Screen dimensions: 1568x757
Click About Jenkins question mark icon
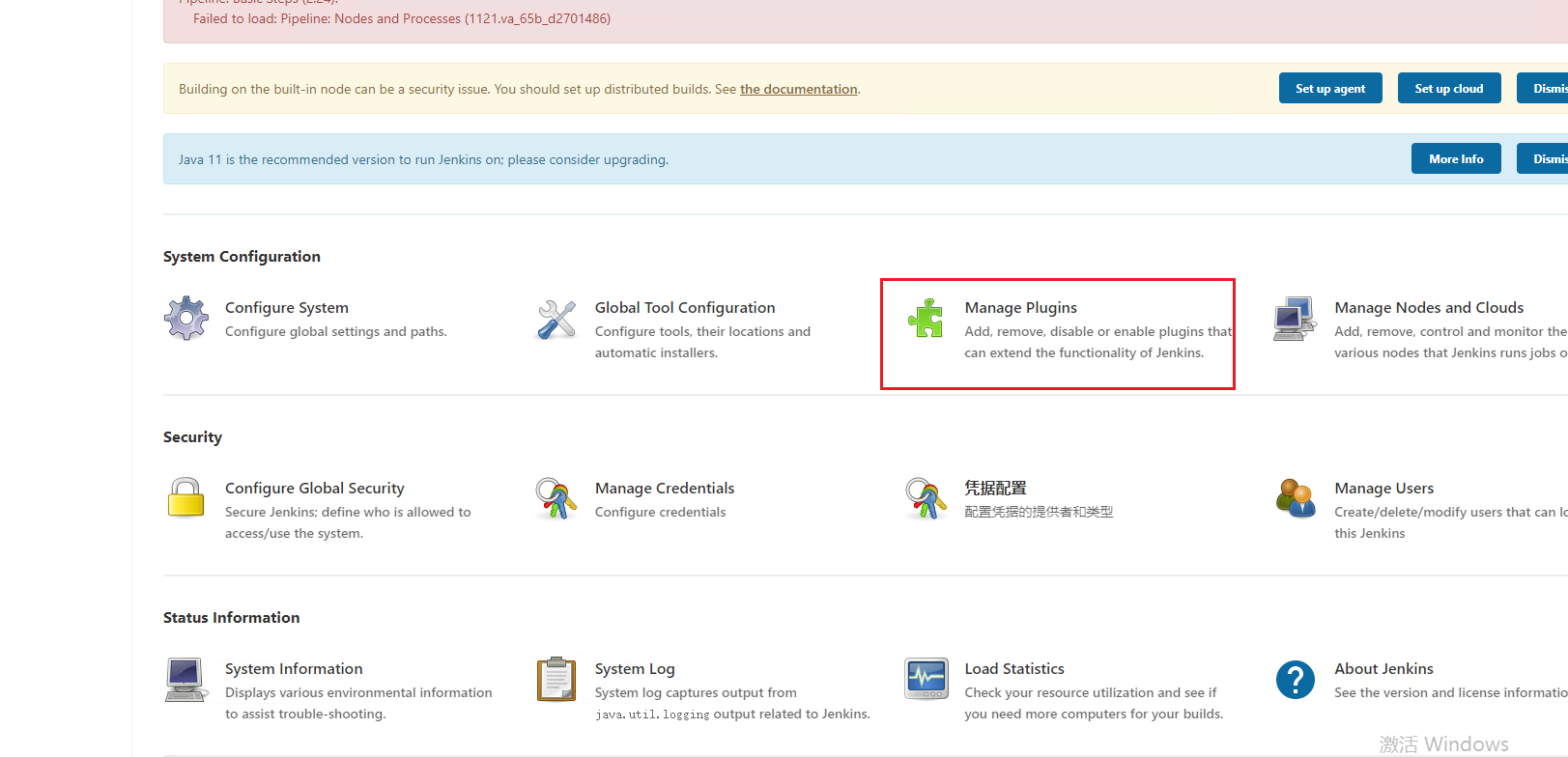coord(1296,680)
